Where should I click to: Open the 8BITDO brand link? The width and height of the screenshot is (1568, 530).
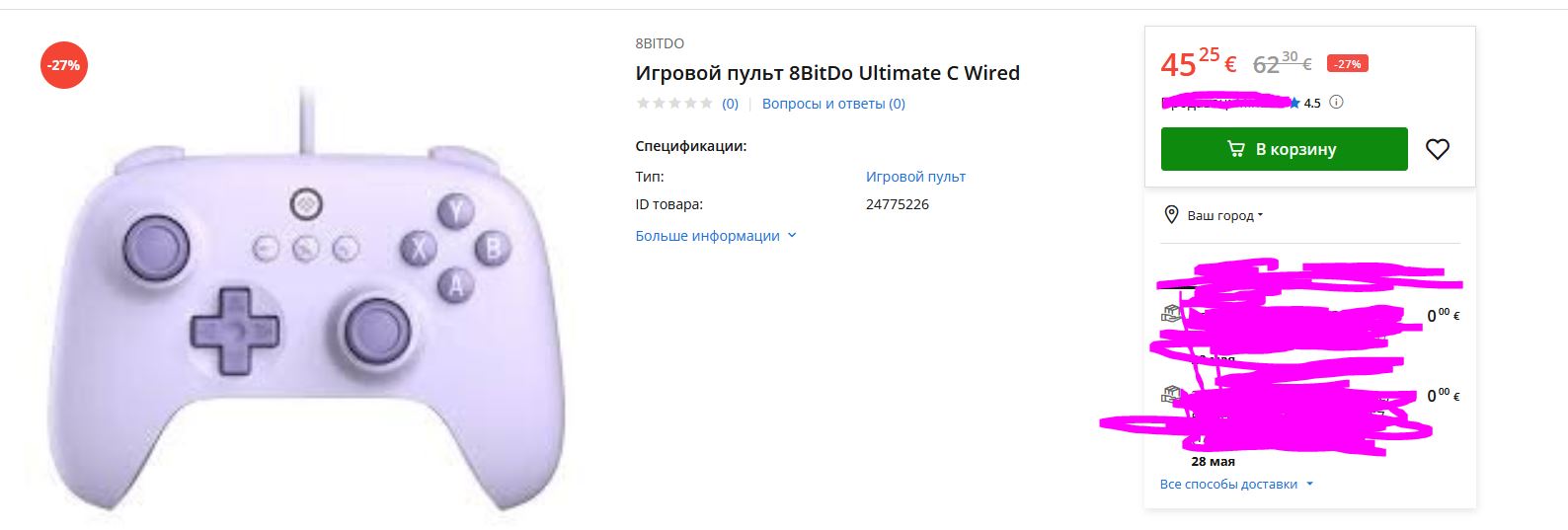660,43
